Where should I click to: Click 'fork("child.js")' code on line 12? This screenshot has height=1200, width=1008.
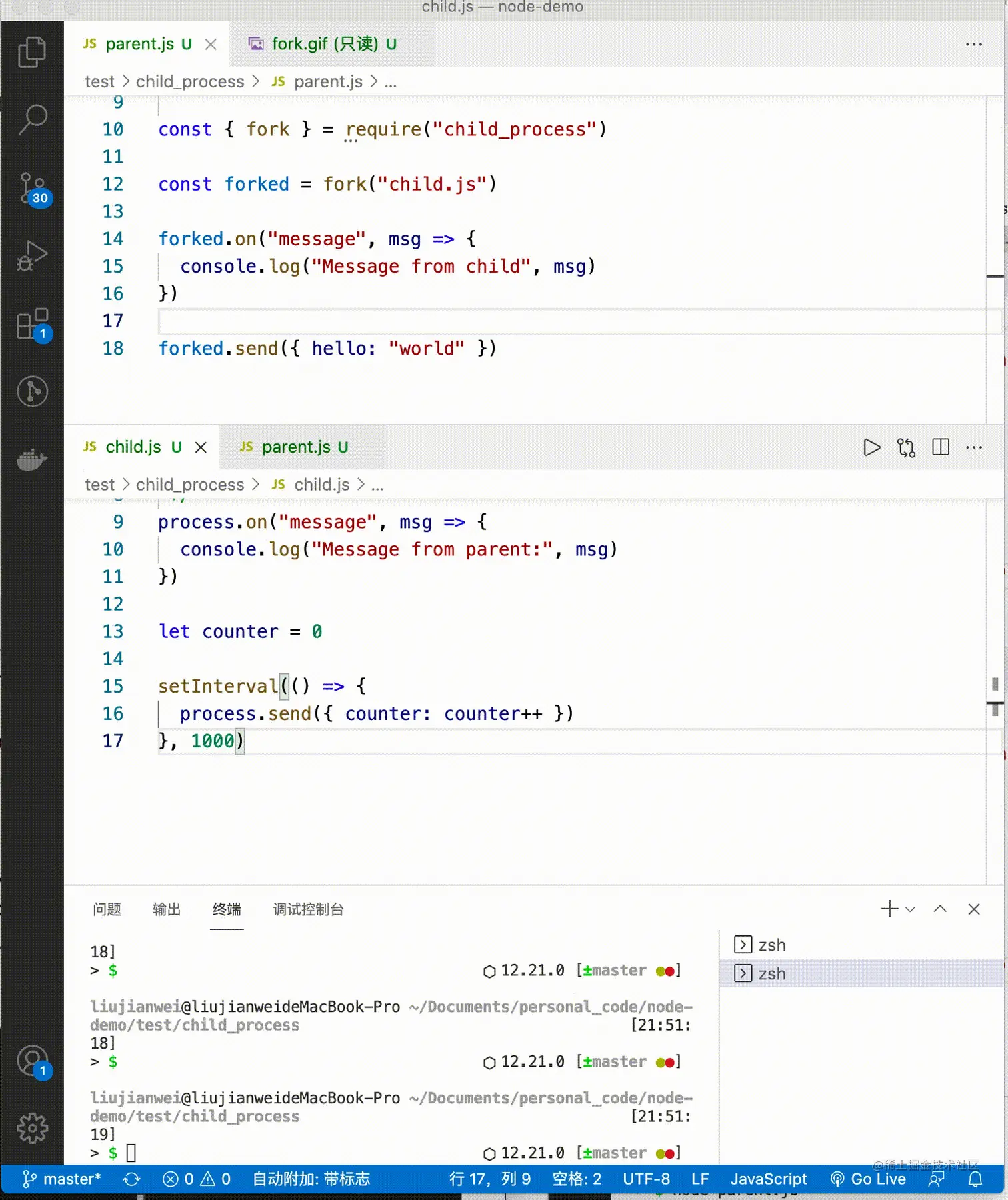410,184
